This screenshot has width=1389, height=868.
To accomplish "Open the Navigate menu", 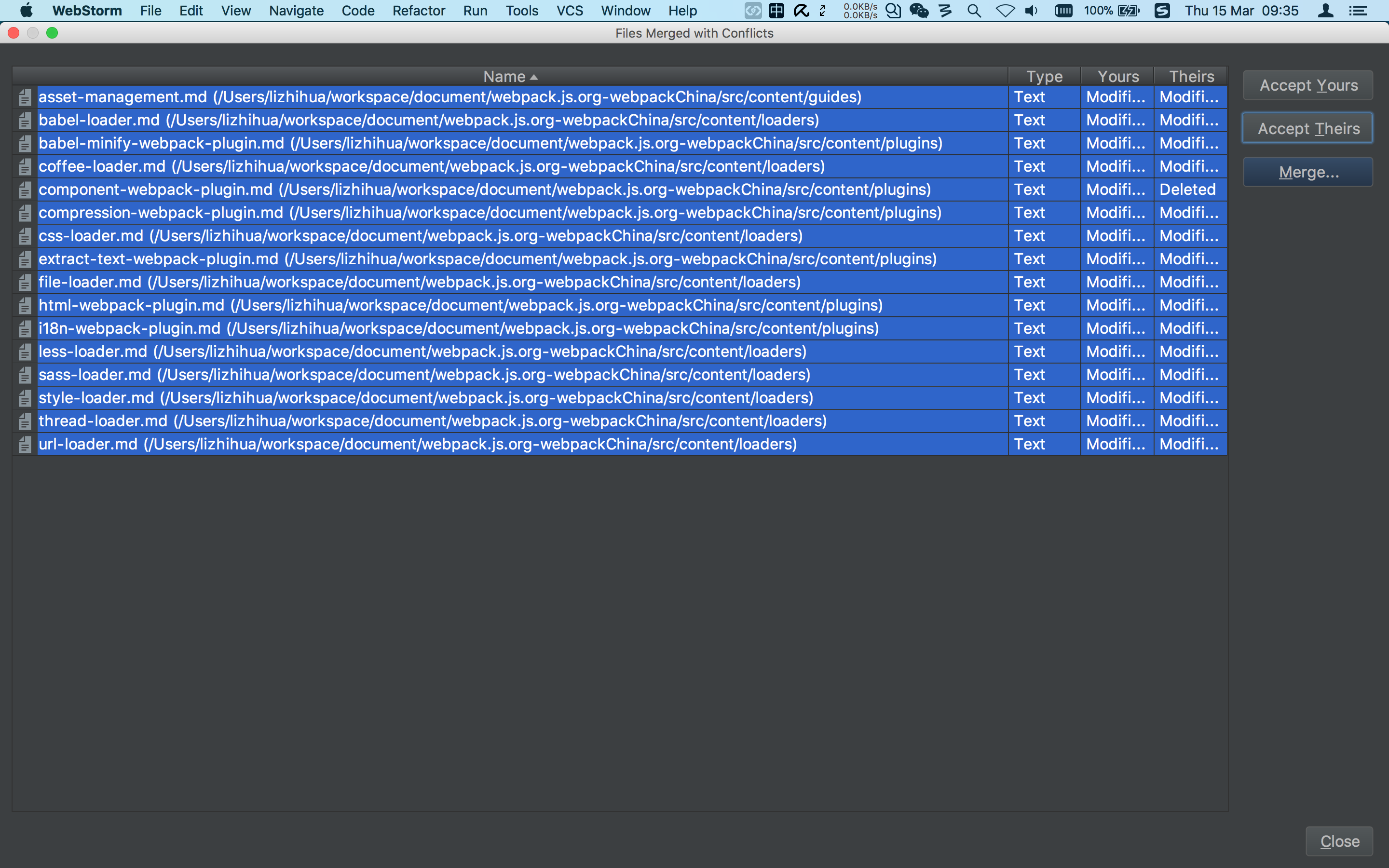I will pos(296,10).
